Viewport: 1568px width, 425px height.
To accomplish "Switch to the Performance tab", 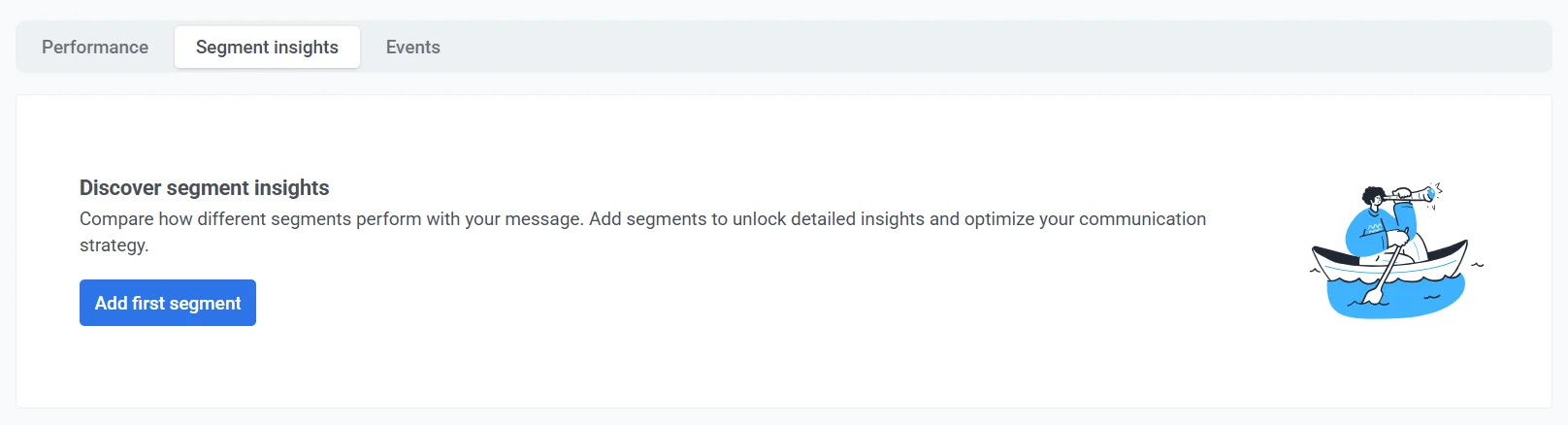I will coord(95,48).
